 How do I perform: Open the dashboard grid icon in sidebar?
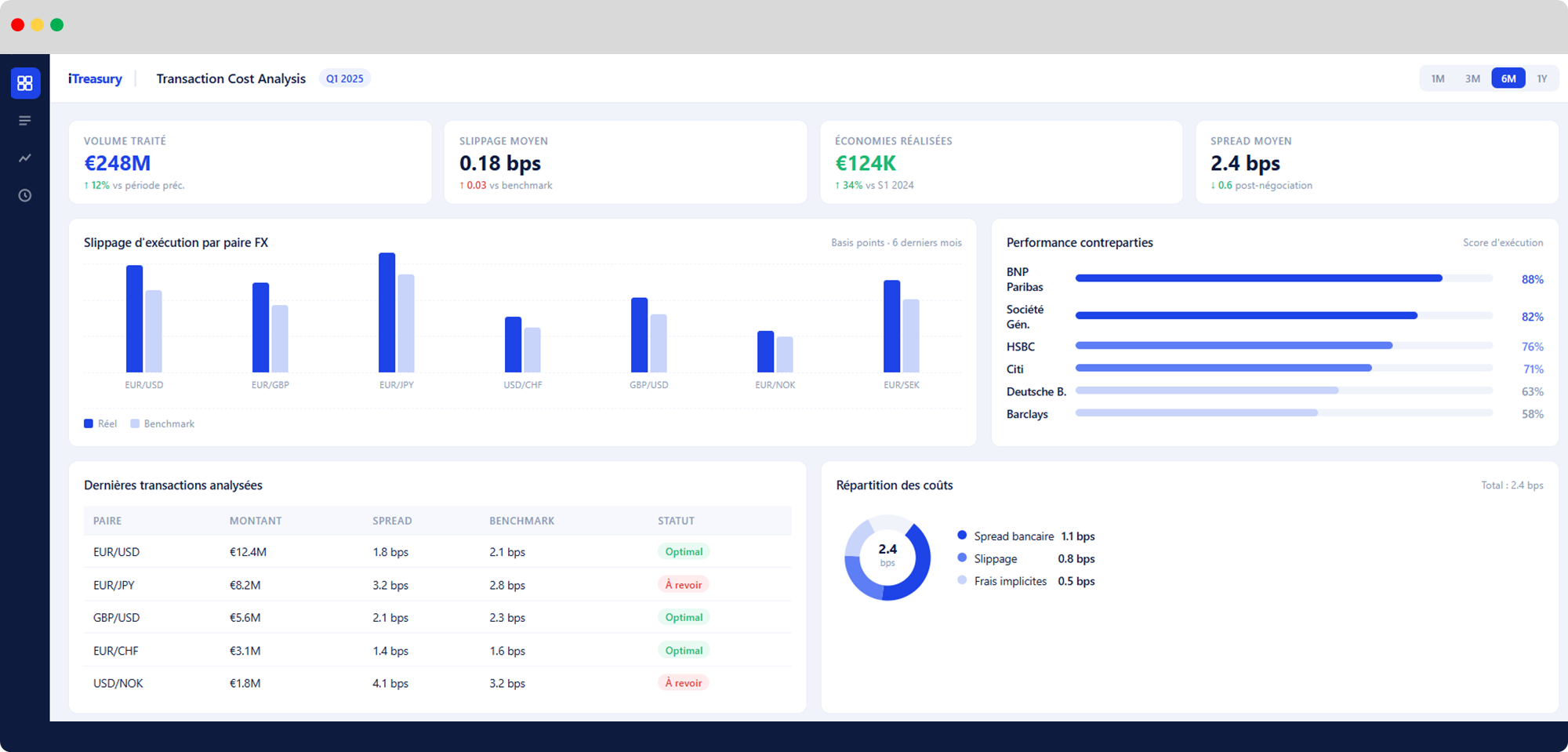coord(25,83)
